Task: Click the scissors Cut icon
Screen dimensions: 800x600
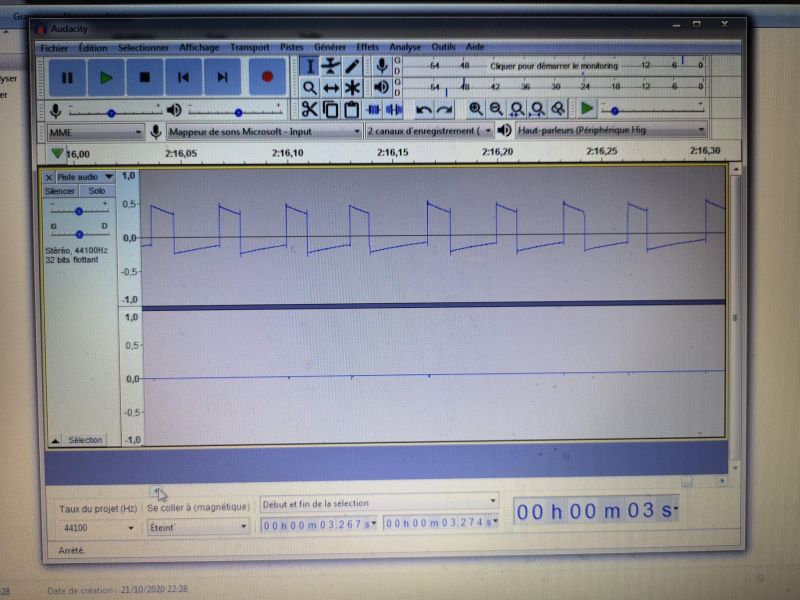Action: click(x=309, y=109)
